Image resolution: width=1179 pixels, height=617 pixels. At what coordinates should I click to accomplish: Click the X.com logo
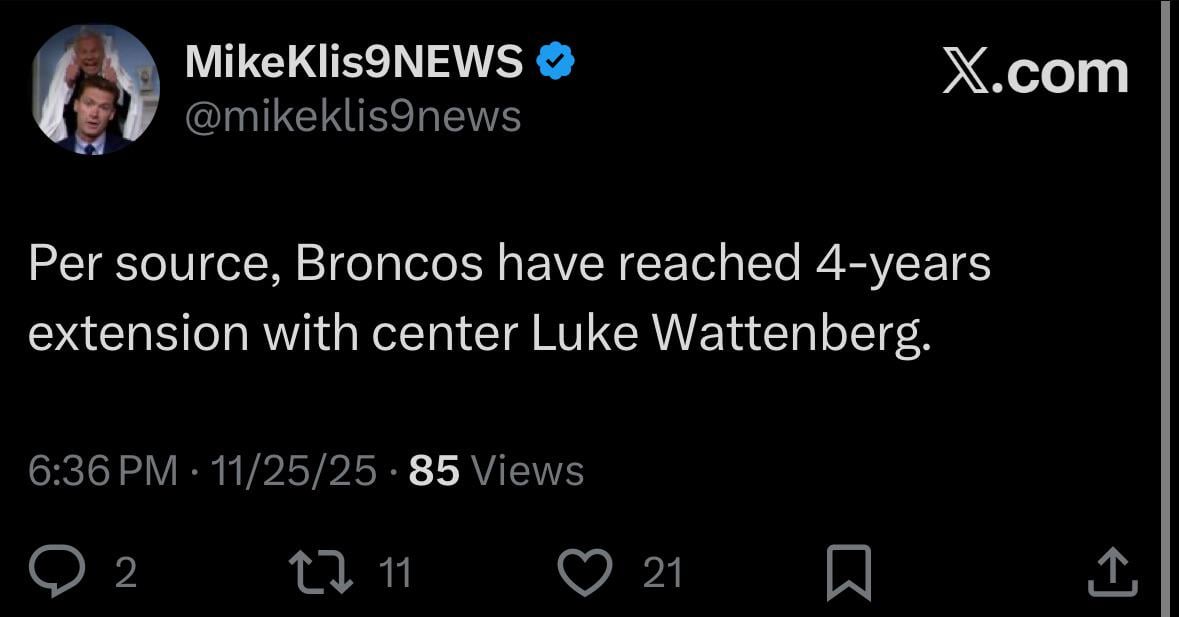point(1037,70)
